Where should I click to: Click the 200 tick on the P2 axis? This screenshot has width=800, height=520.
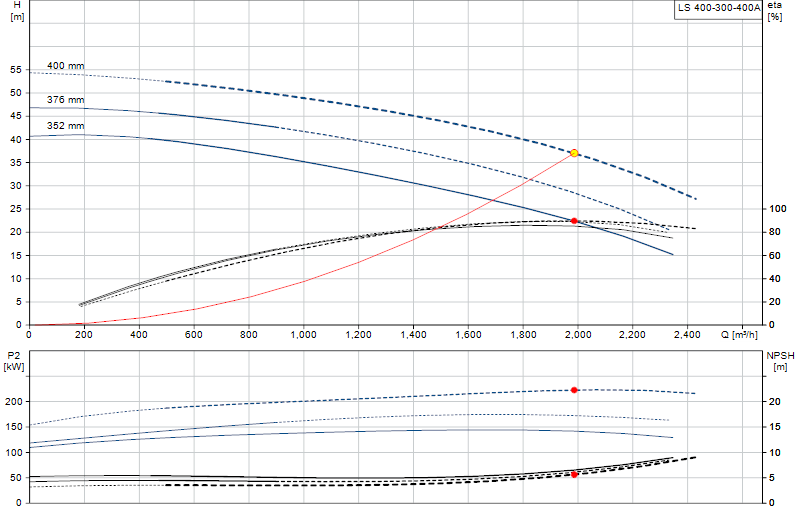coord(14,402)
